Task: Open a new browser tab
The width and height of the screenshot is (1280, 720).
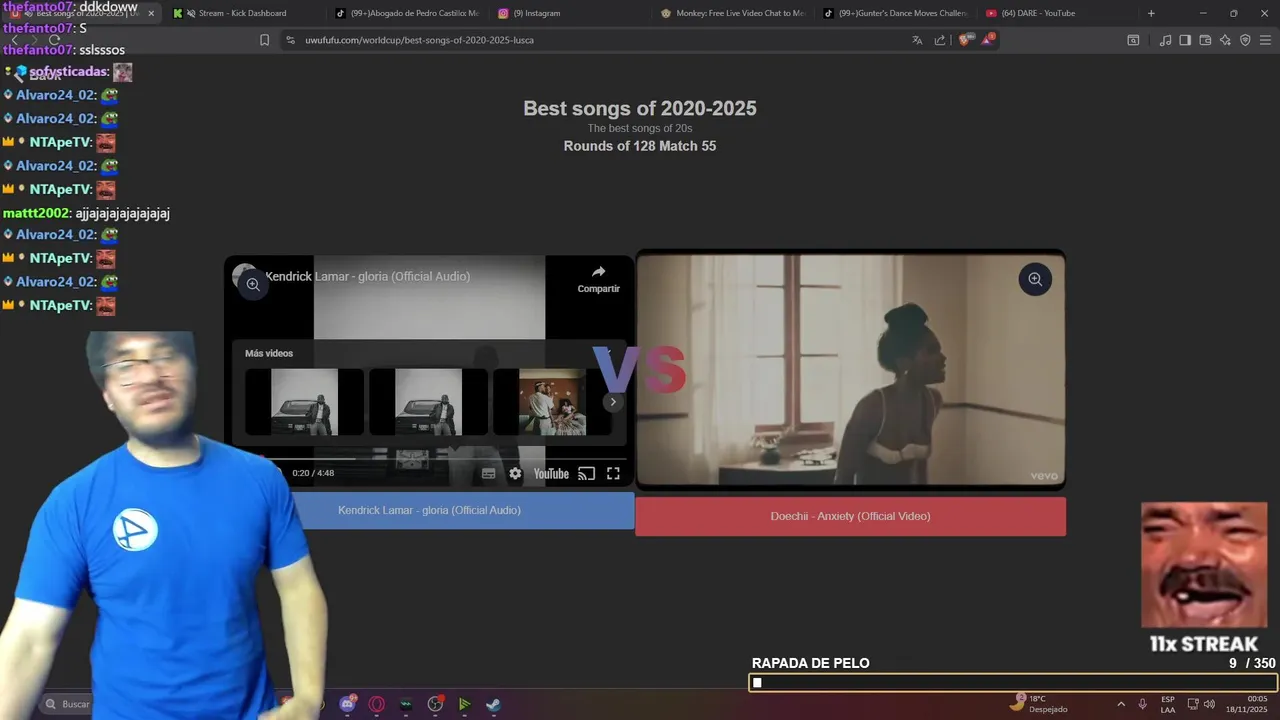Action: pos(1151,13)
